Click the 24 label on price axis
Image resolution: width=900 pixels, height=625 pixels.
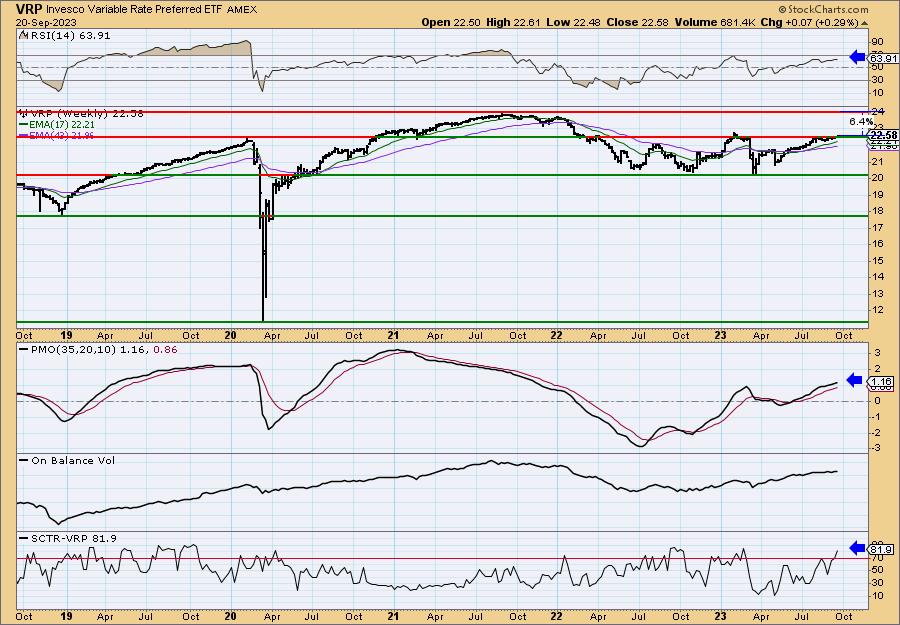(878, 111)
